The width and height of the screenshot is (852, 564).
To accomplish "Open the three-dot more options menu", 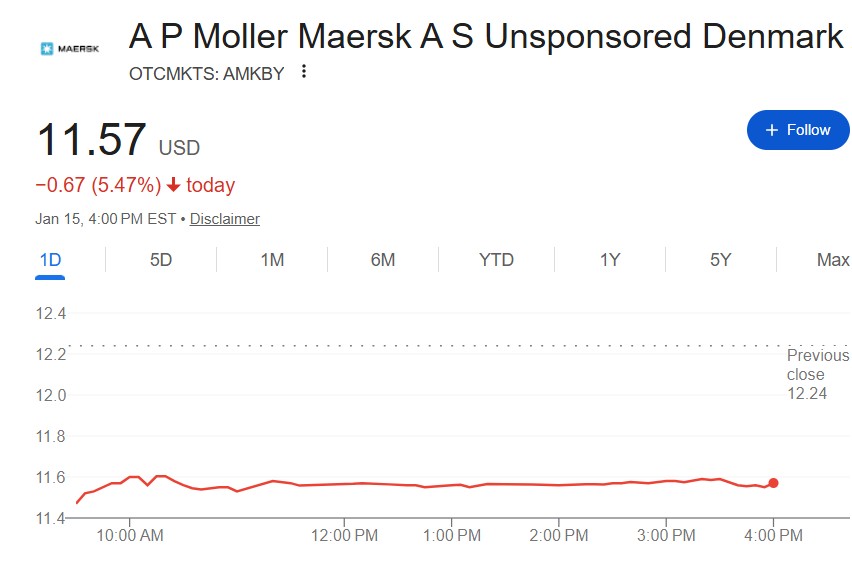I will pyautogui.click(x=305, y=72).
